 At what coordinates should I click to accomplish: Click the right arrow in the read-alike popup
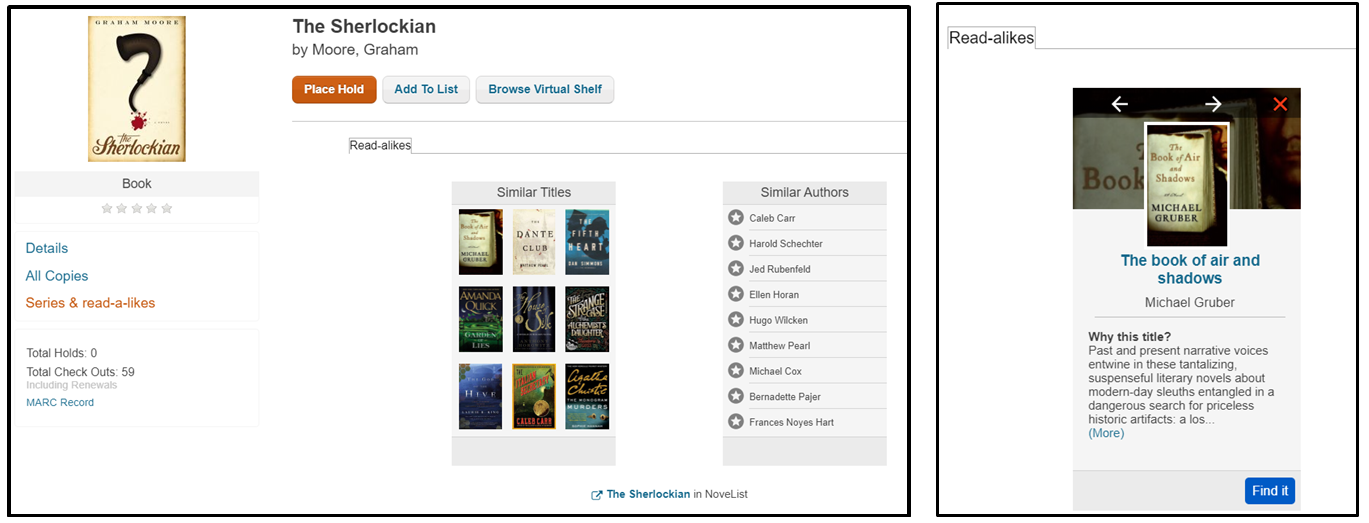(x=1213, y=104)
